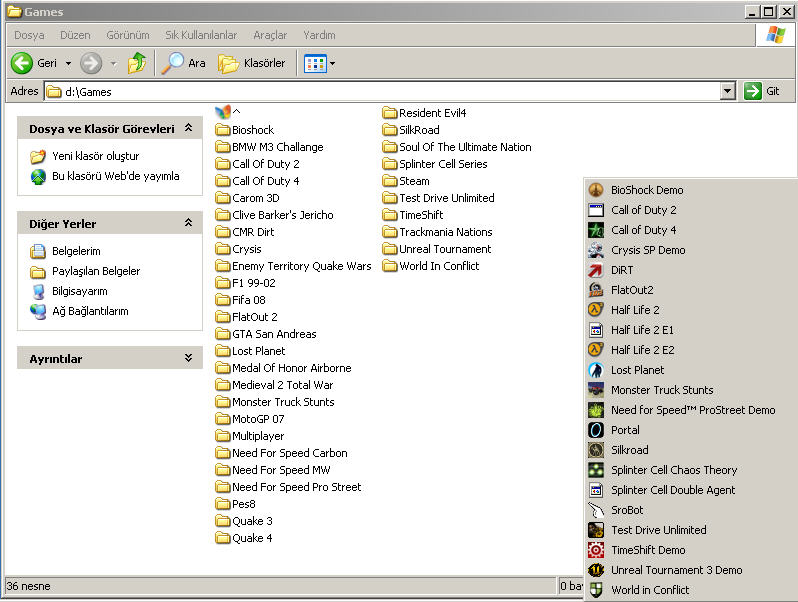The image size is (798, 602).
Task: Open the Sık Kullanılanlar menu
Action: point(201,35)
